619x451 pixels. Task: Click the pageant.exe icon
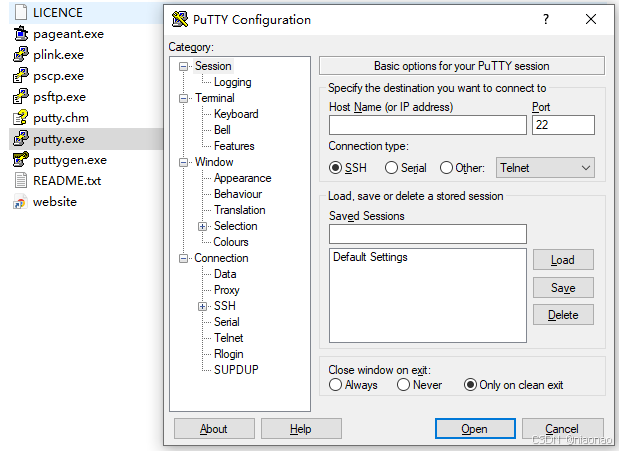coord(21,34)
